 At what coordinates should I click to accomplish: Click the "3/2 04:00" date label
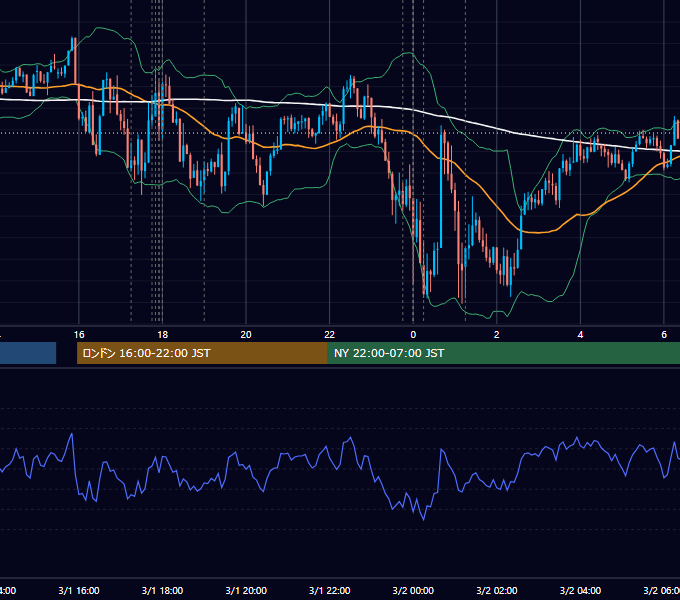click(x=580, y=590)
